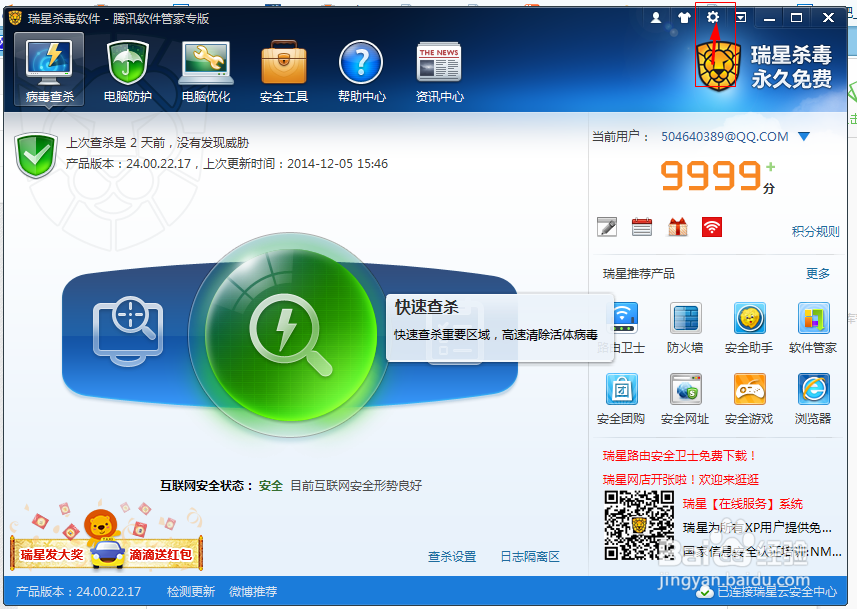The width and height of the screenshot is (857, 609).
Task: Select the 安全工具 toolbox tab
Action: coord(284,71)
